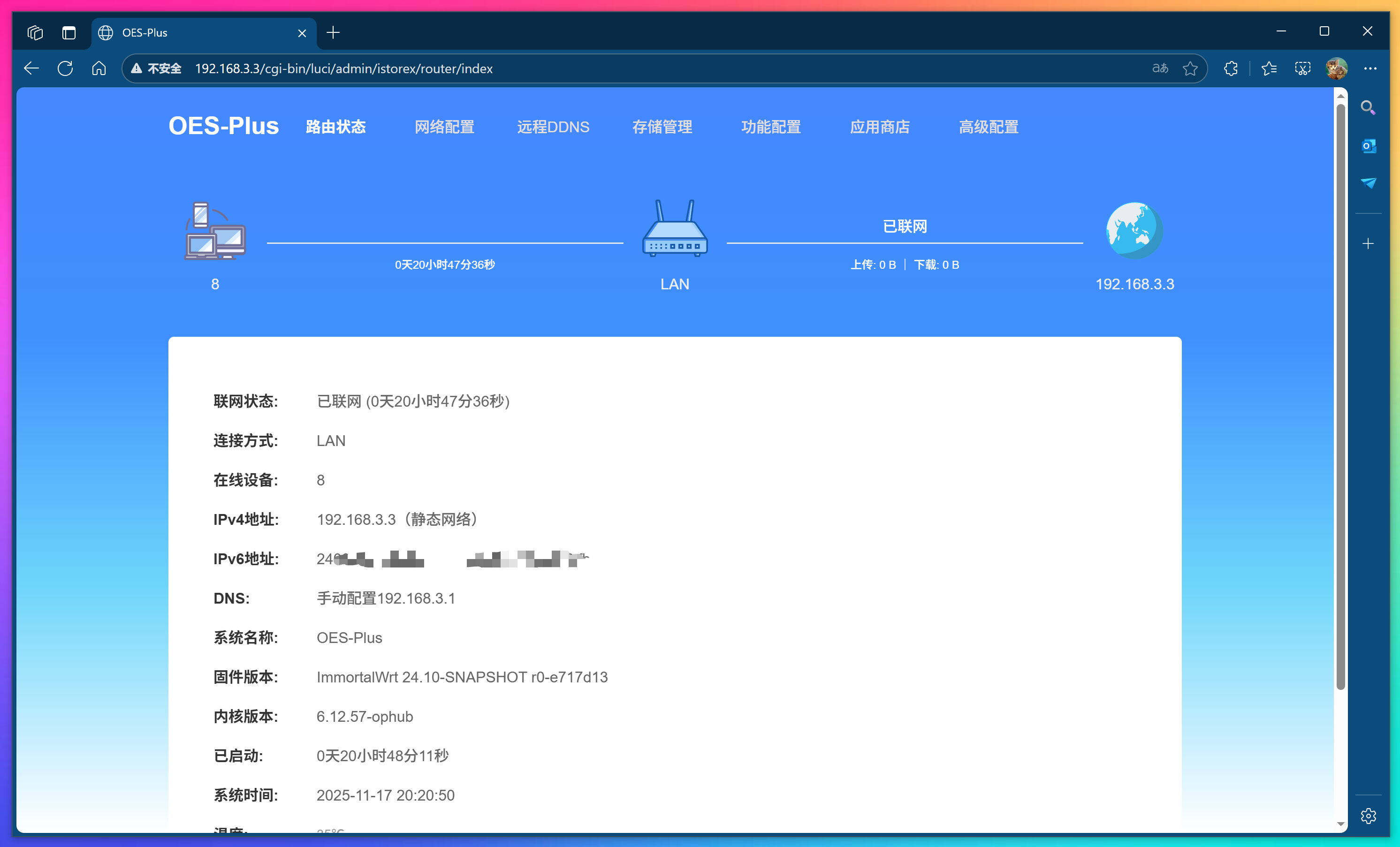Click the Outlook icon in the Edge sidebar
Viewport: 1400px width, 847px height.
[x=1370, y=146]
